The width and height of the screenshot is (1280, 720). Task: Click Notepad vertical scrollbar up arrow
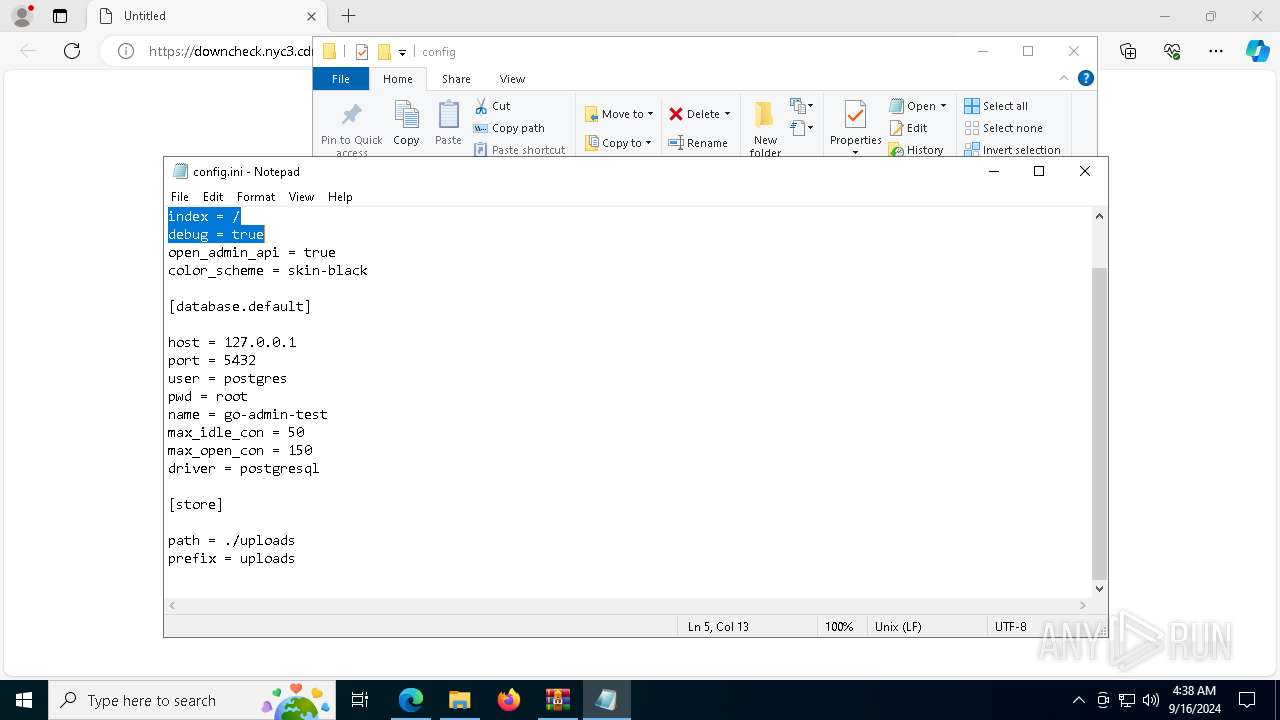(x=1099, y=216)
